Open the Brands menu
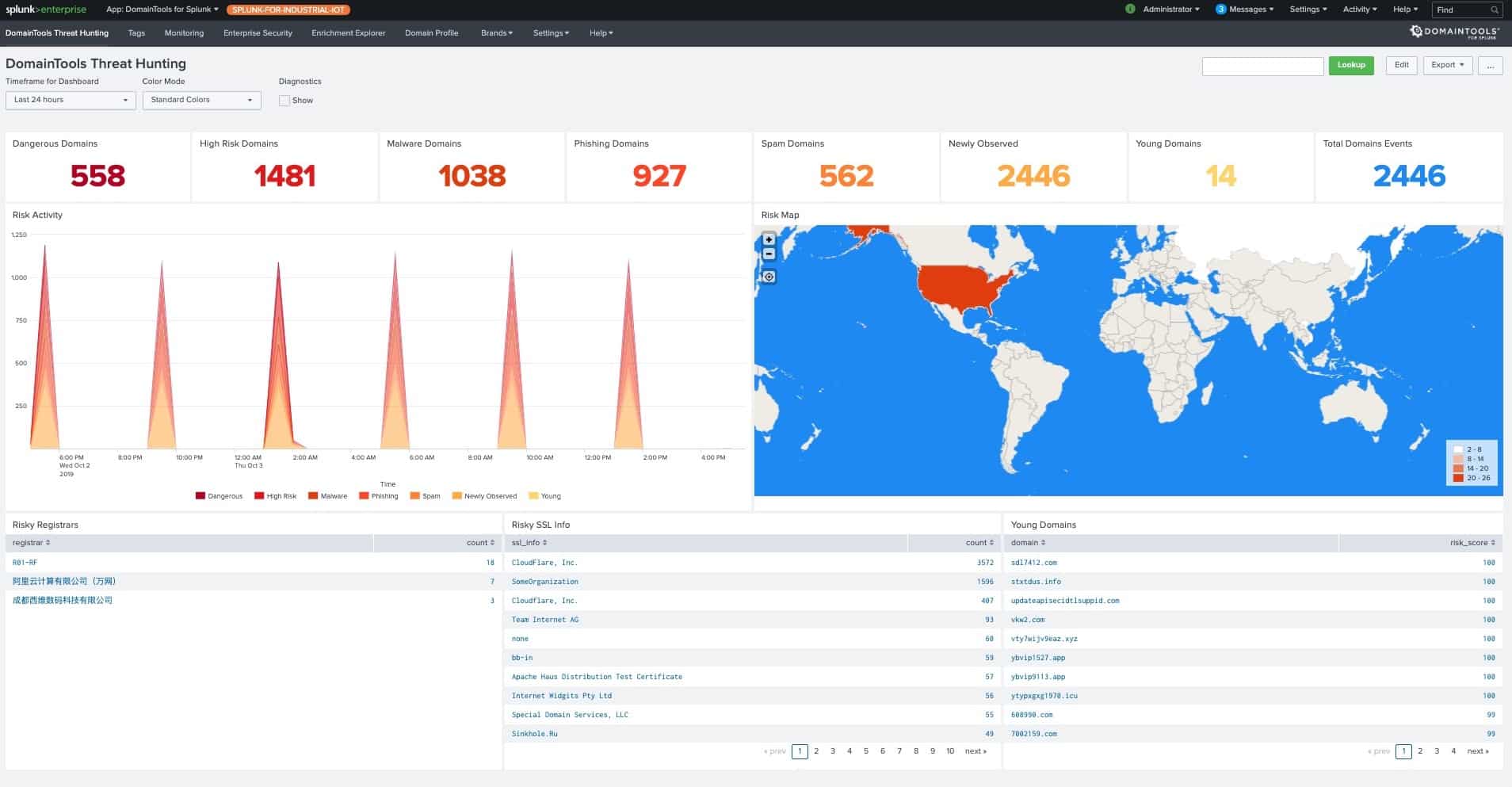 point(497,32)
